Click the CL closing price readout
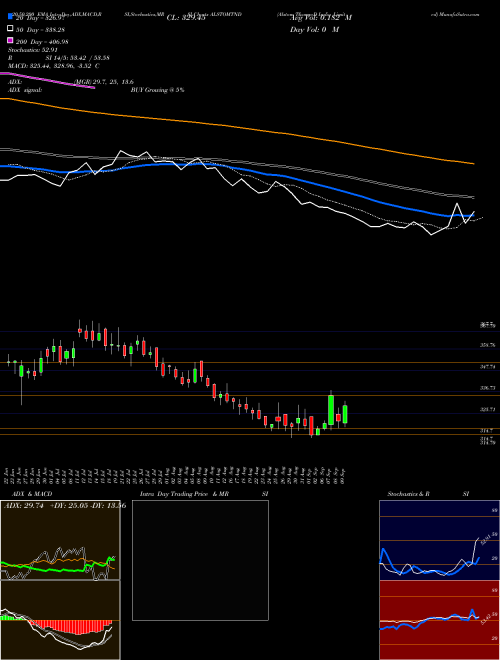The image size is (500, 660). pyautogui.click(x=186, y=17)
